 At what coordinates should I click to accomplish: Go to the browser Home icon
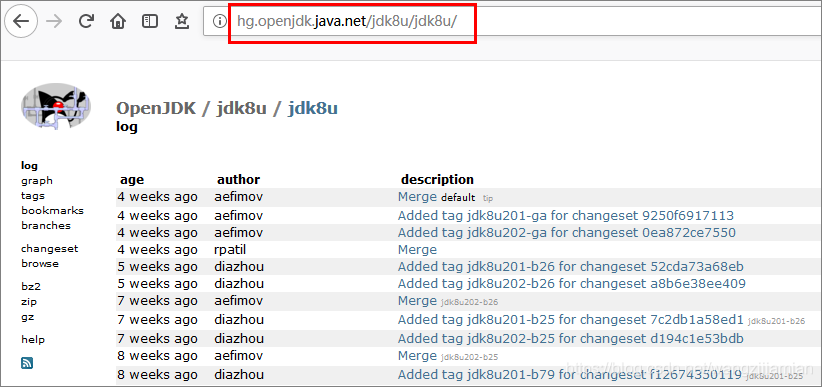click(x=118, y=22)
